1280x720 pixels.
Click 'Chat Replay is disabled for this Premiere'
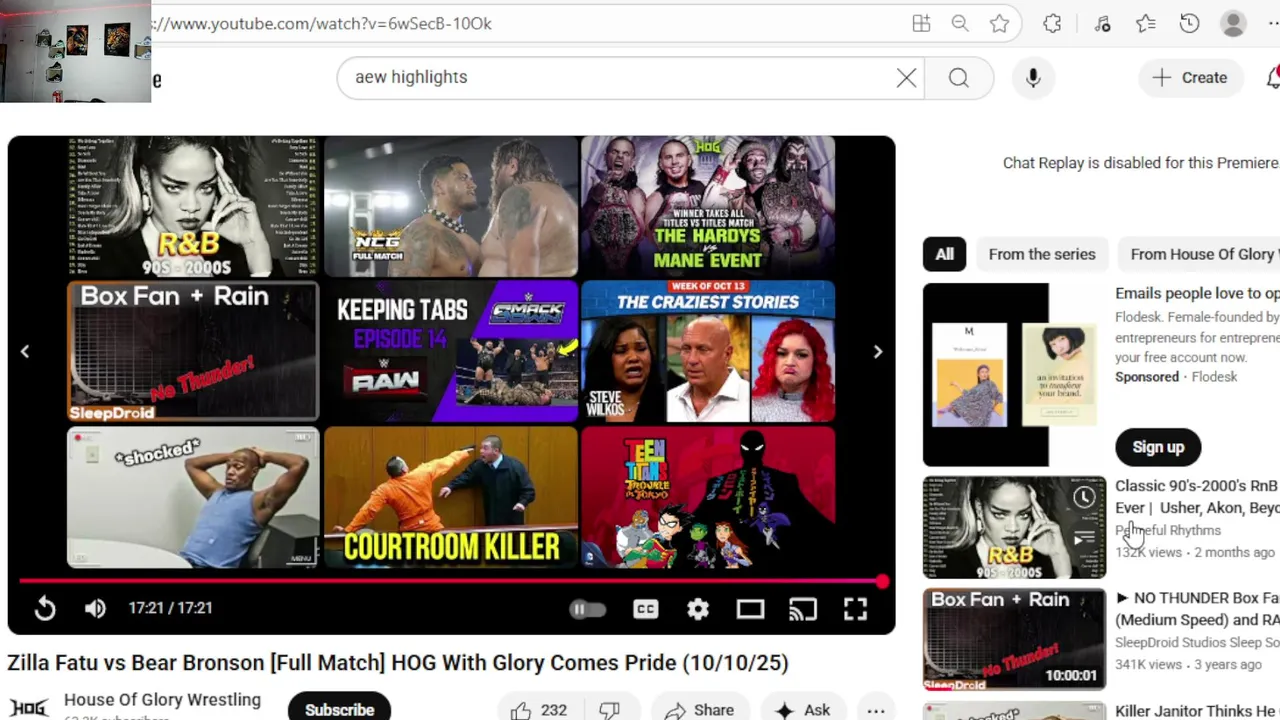1141,163
